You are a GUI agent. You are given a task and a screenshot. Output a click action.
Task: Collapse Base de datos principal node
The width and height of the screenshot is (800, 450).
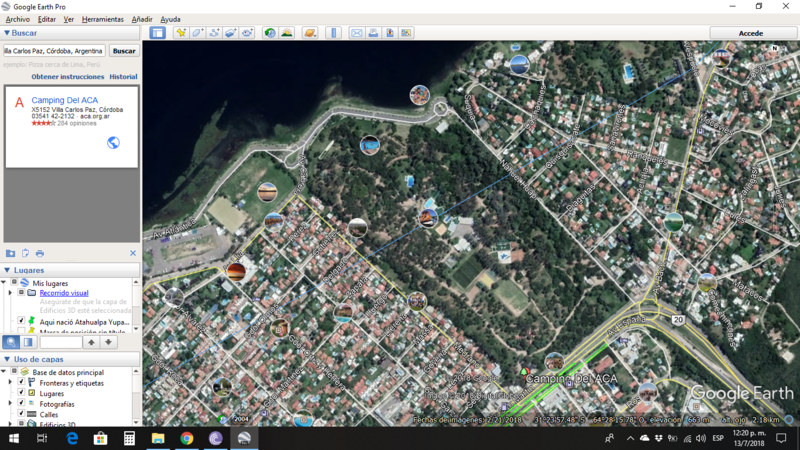tap(4, 371)
